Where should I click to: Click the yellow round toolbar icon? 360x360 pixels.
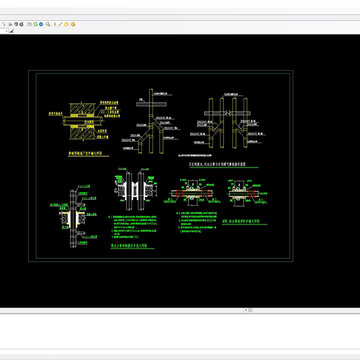click(66, 24)
